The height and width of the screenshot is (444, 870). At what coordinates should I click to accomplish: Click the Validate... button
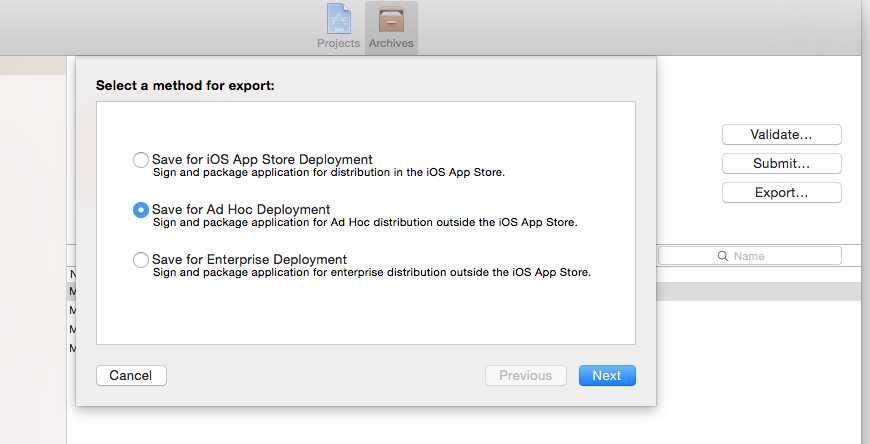781,134
